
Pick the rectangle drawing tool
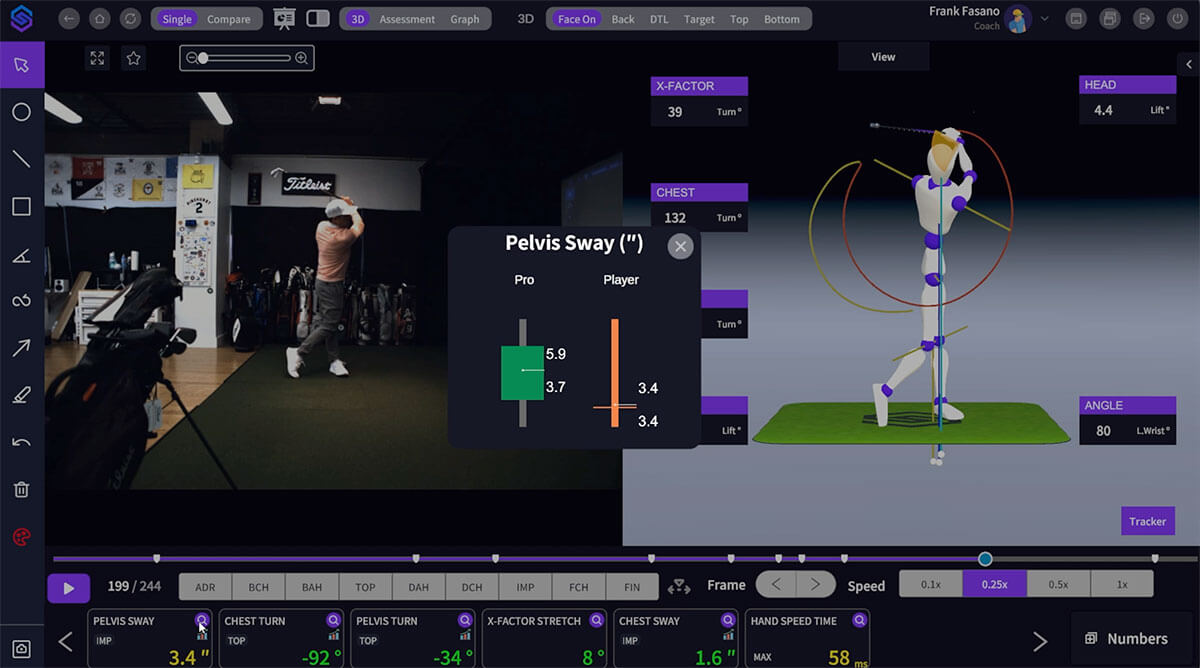(21, 206)
